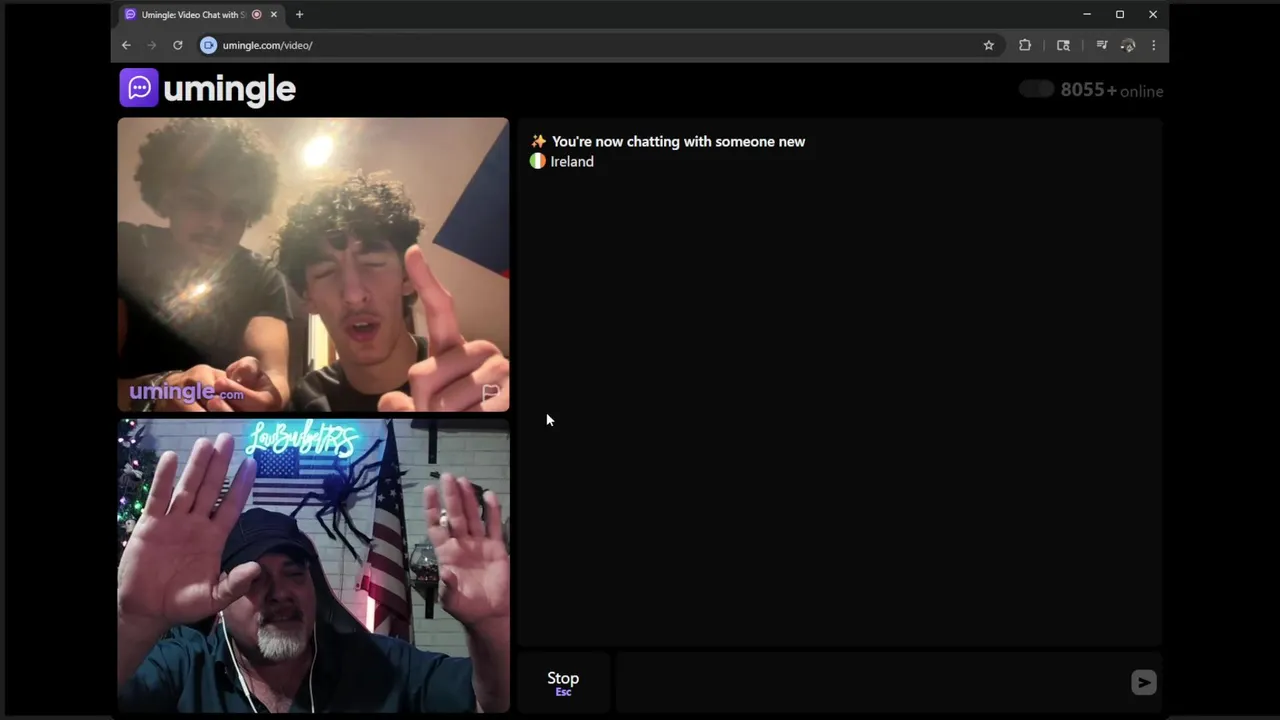This screenshot has width=1280, height=720.
Task: Reload the umingle page
Action: [x=178, y=45]
